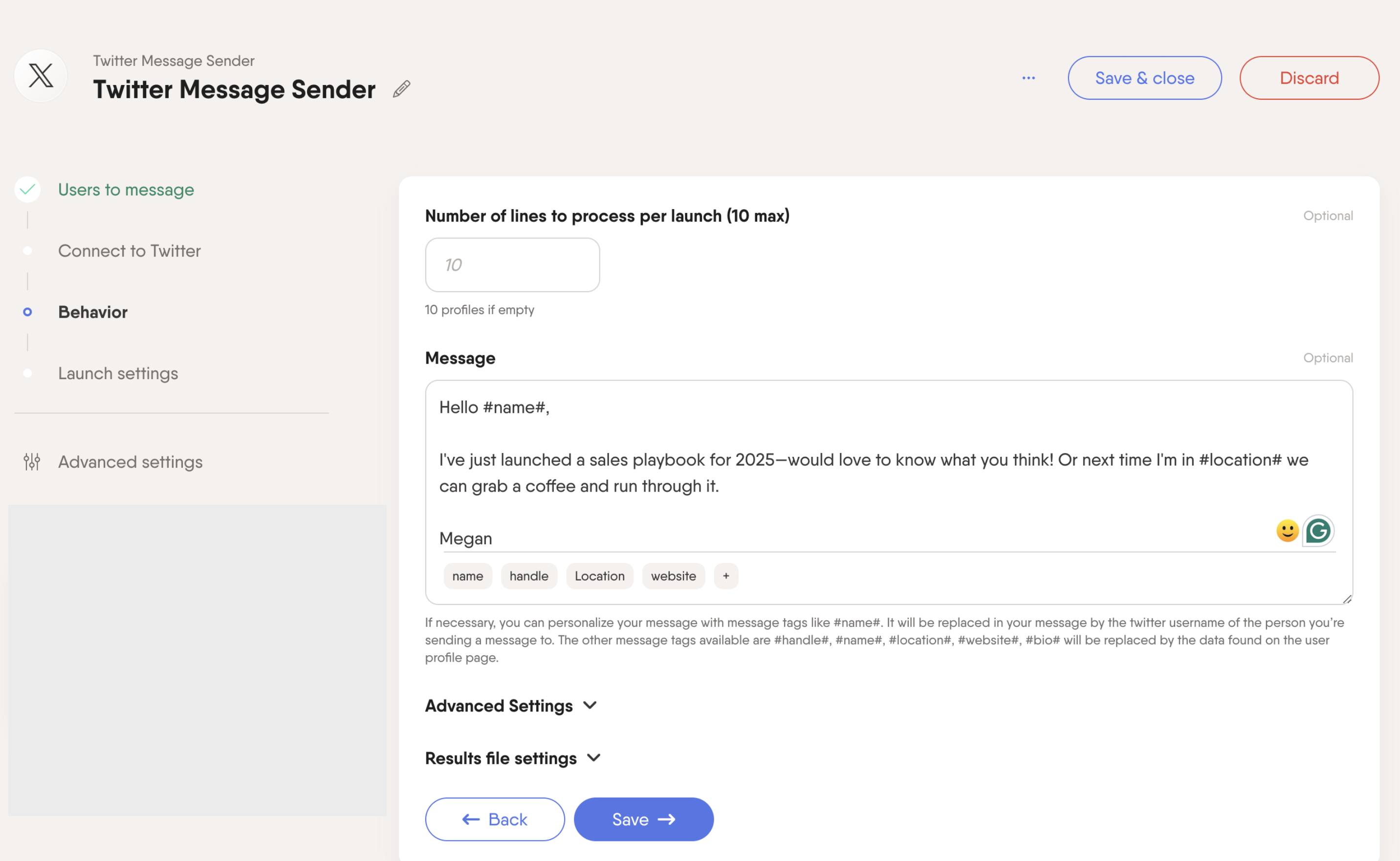Go to Connect to Twitter step
1400x861 pixels.
point(129,251)
